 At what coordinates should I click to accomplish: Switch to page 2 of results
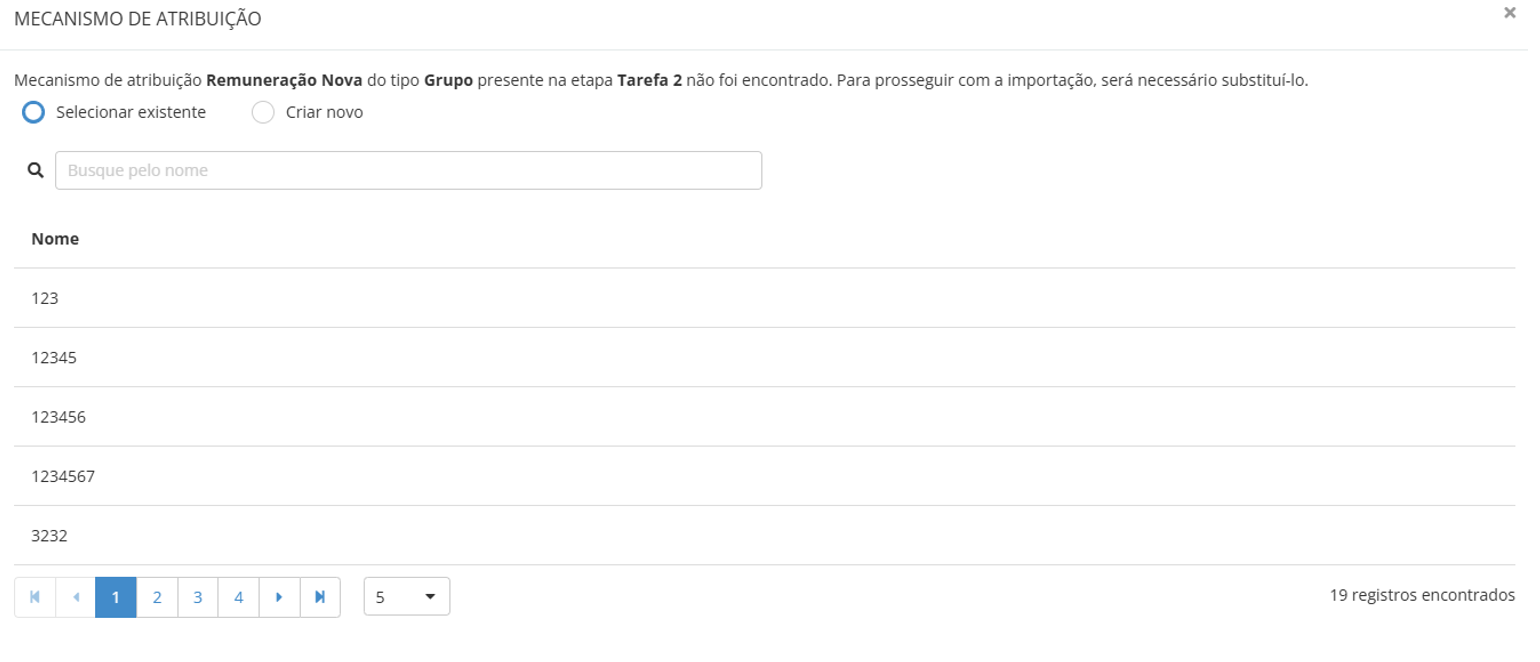pos(157,597)
